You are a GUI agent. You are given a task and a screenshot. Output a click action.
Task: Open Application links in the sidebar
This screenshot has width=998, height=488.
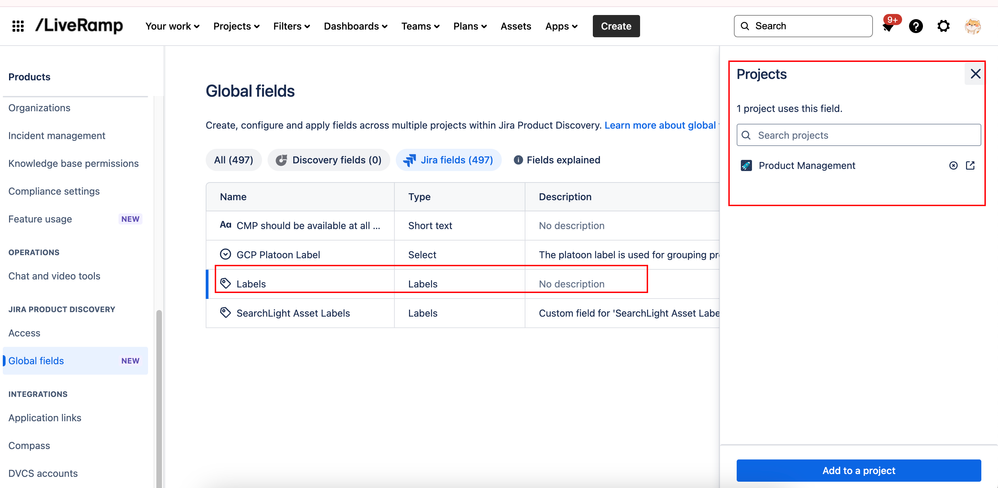pyautogui.click(x=45, y=418)
